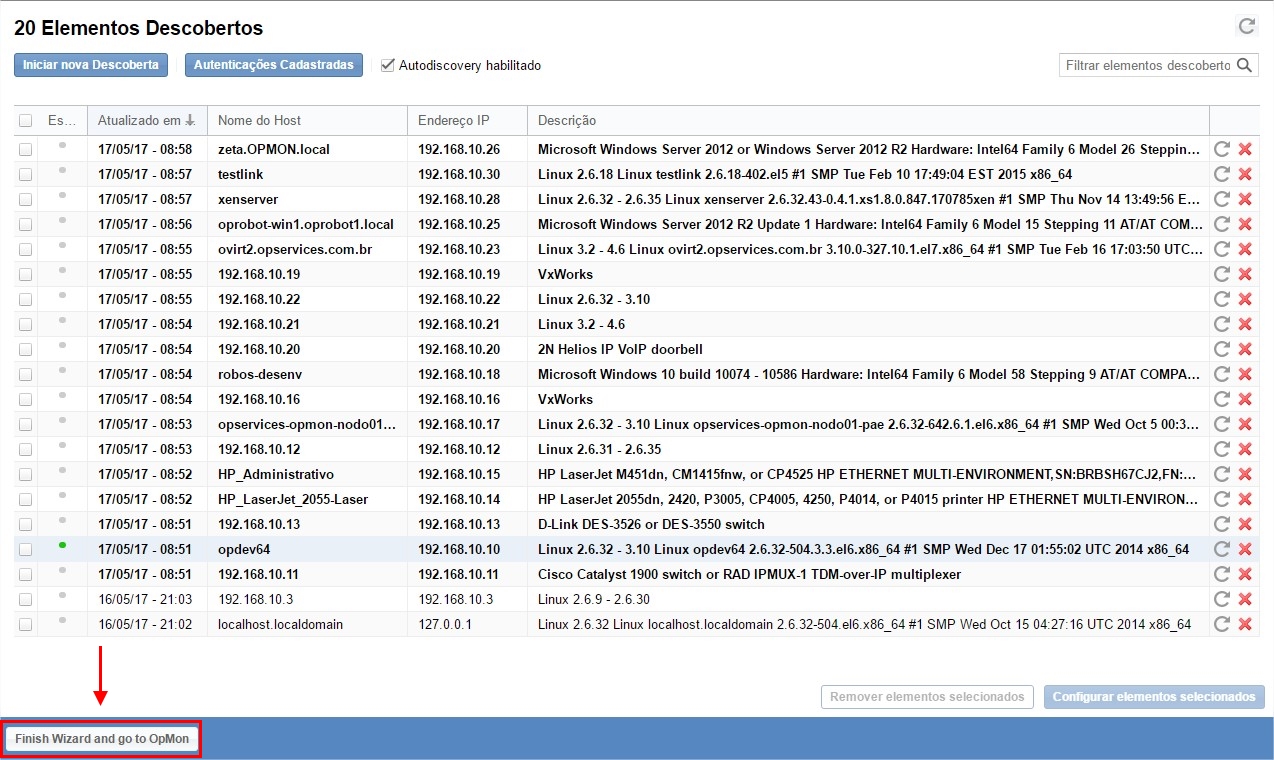Click Iniciar nova Descoberta button
Image resolution: width=1274 pixels, height=760 pixels.
tap(91, 65)
